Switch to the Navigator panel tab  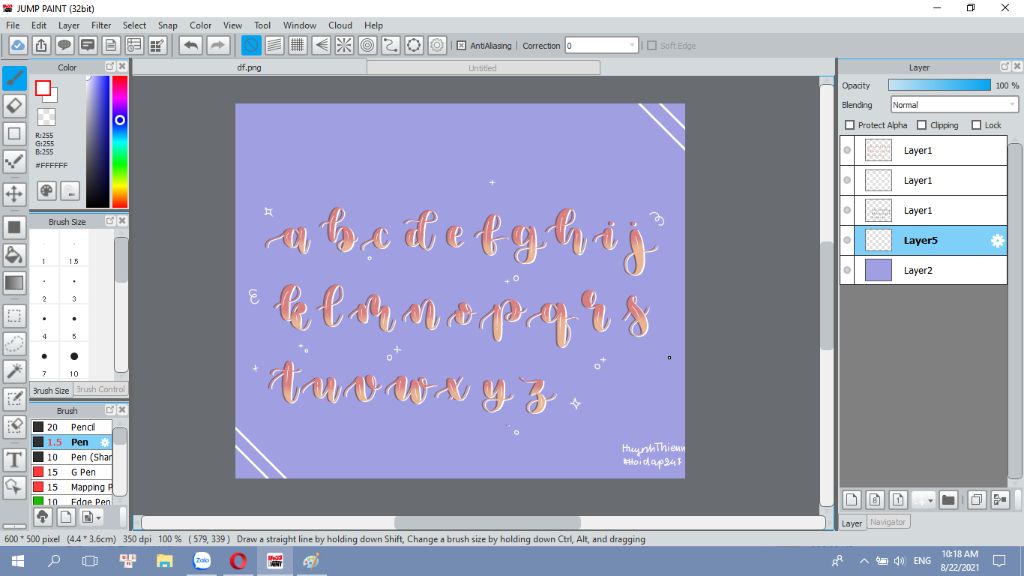click(x=888, y=522)
